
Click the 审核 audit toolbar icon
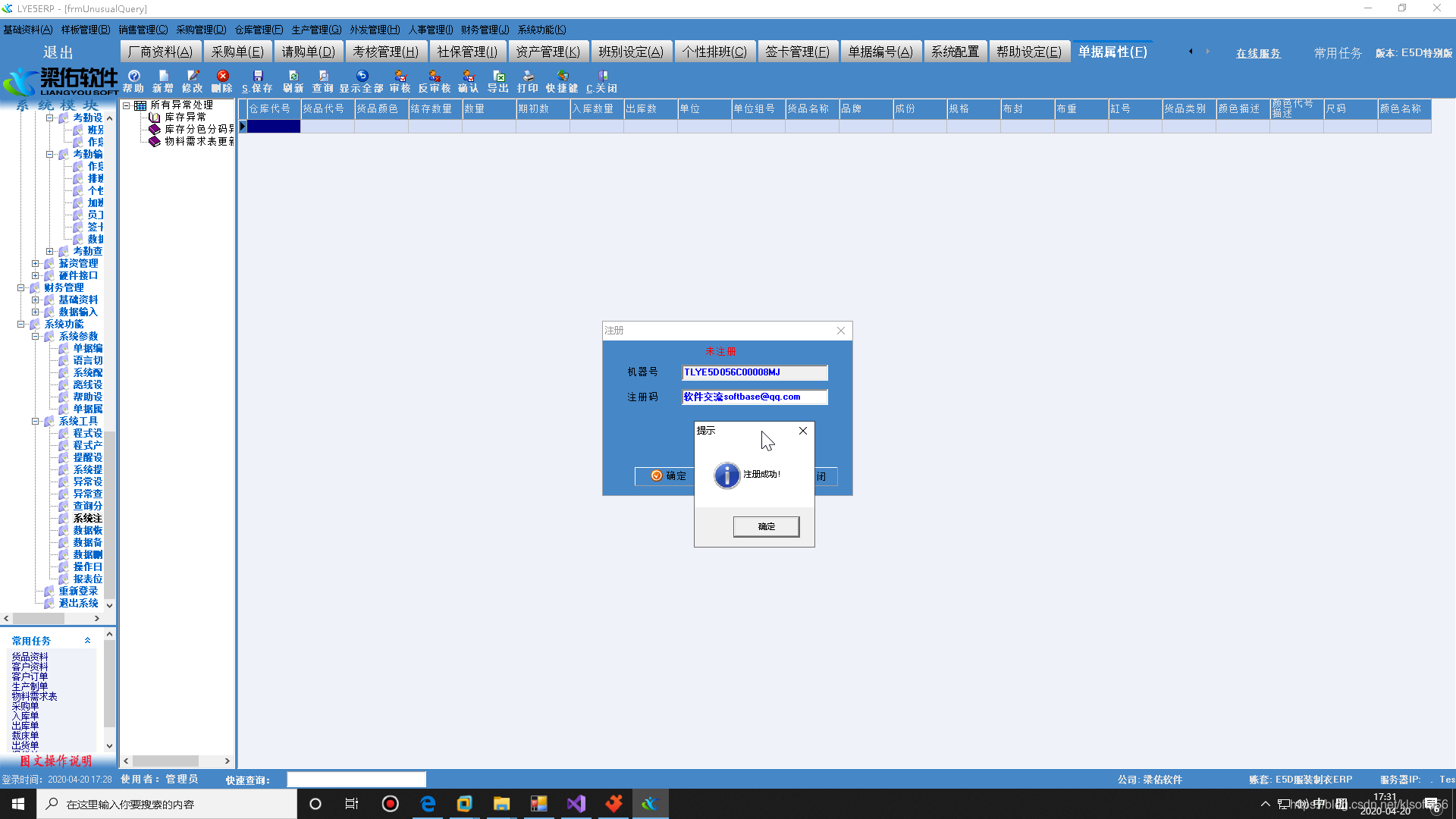tap(400, 80)
